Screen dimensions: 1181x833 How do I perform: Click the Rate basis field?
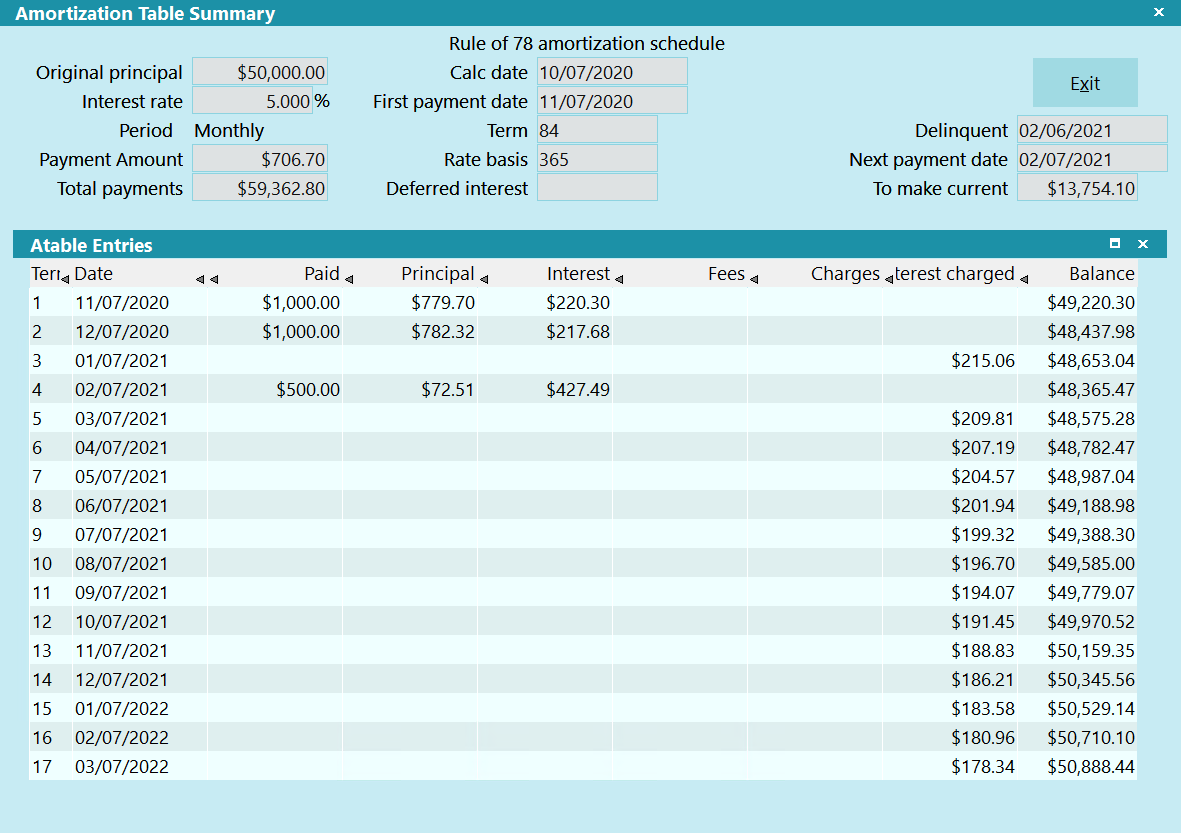tap(597, 159)
